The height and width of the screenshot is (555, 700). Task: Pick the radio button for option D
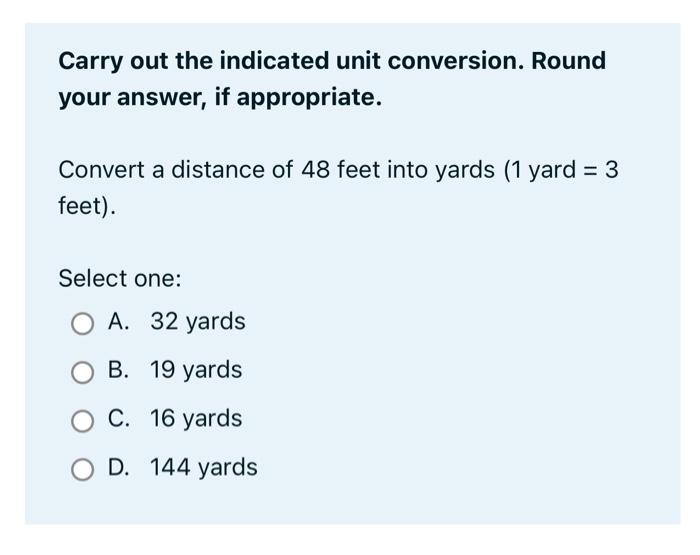click(83, 470)
